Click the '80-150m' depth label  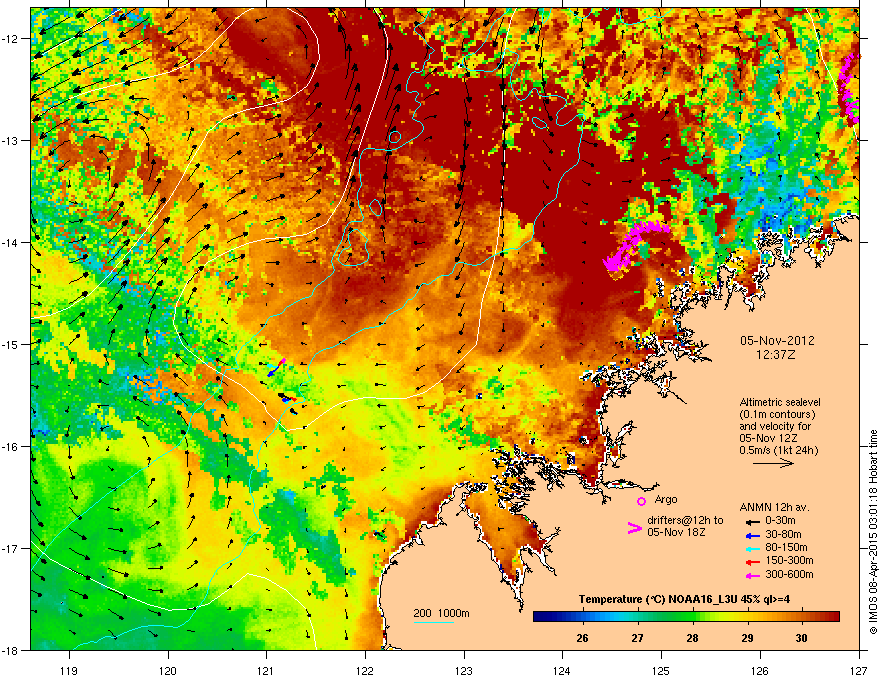[786, 548]
